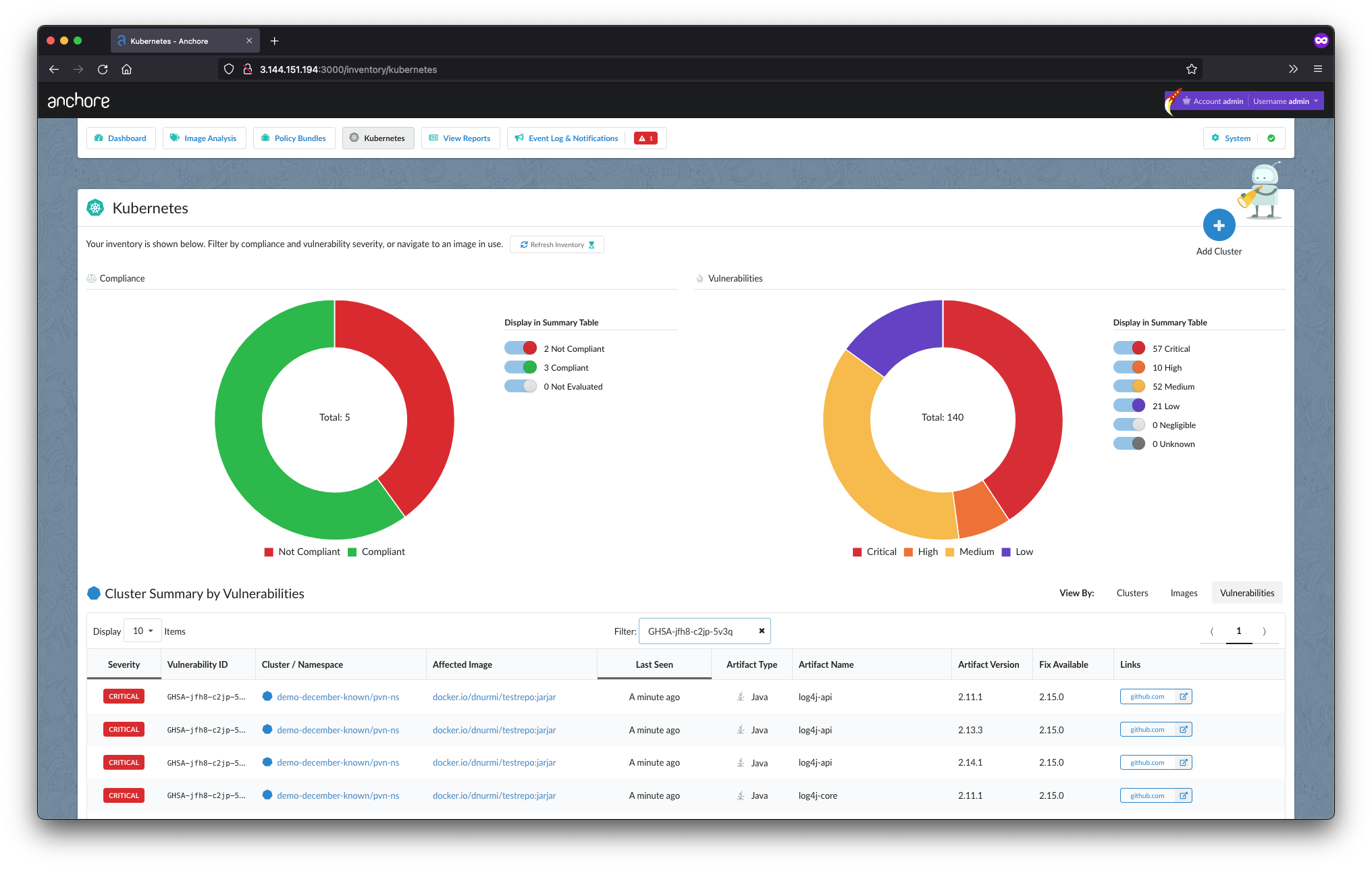Toggle the Not Compliant summary switch
The height and width of the screenshot is (869, 1372).
coord(521,348)
